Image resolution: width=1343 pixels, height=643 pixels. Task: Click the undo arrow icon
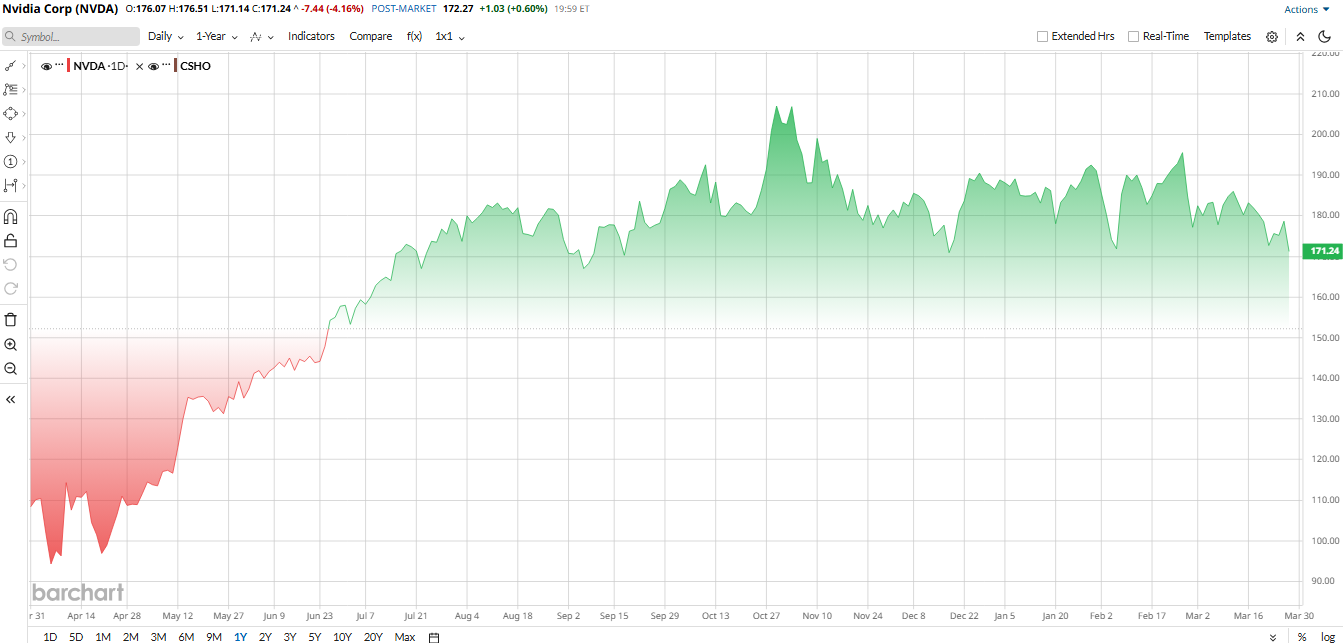[x=10, y=264]
